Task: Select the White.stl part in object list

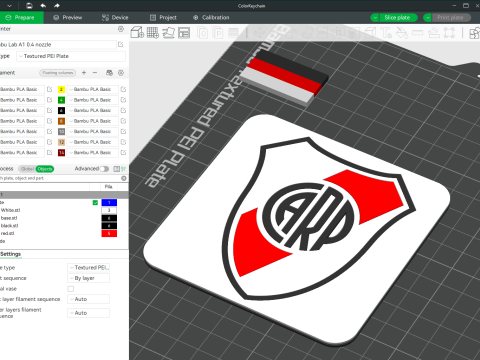Action: click(11, 210)
